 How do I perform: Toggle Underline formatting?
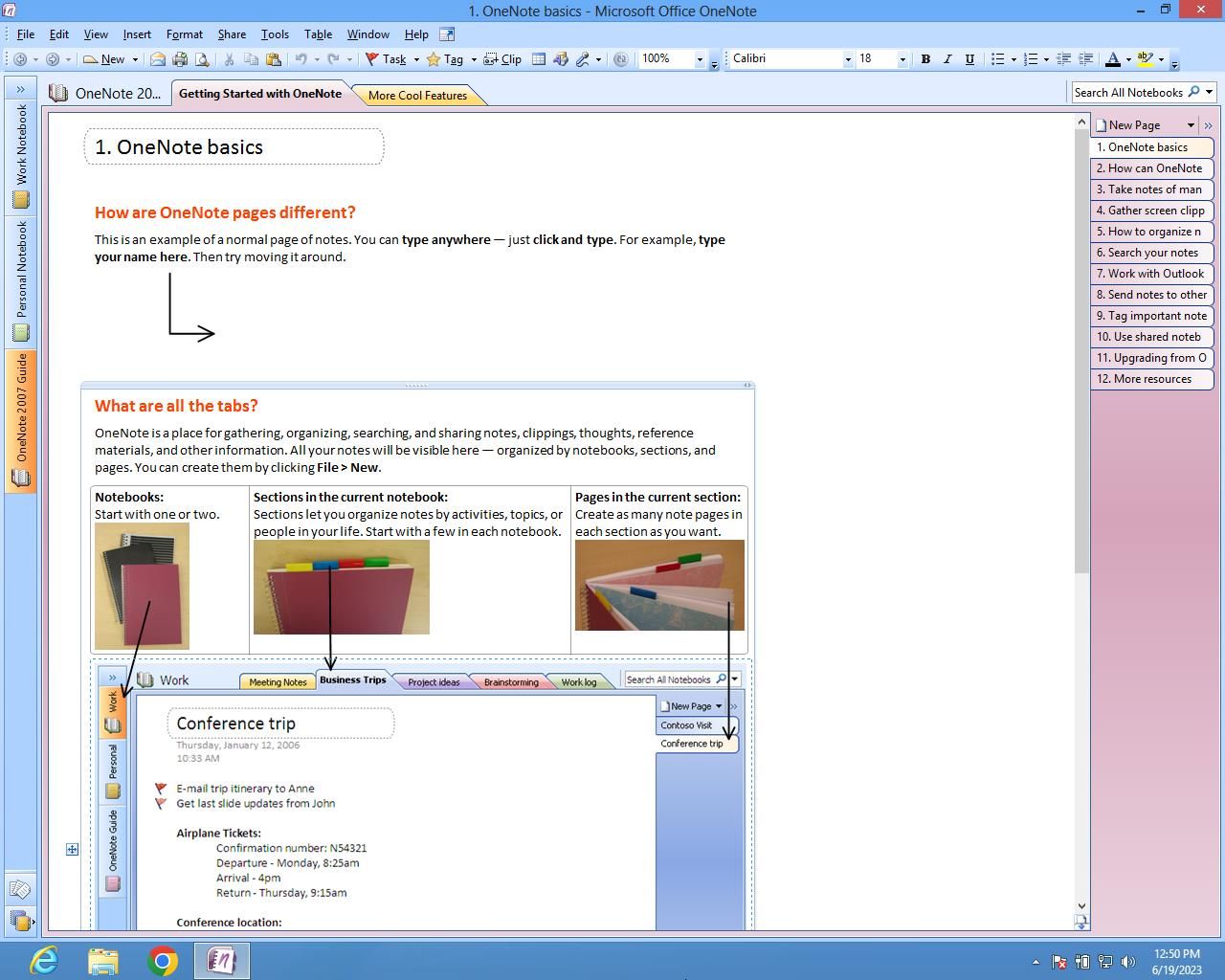969,59
